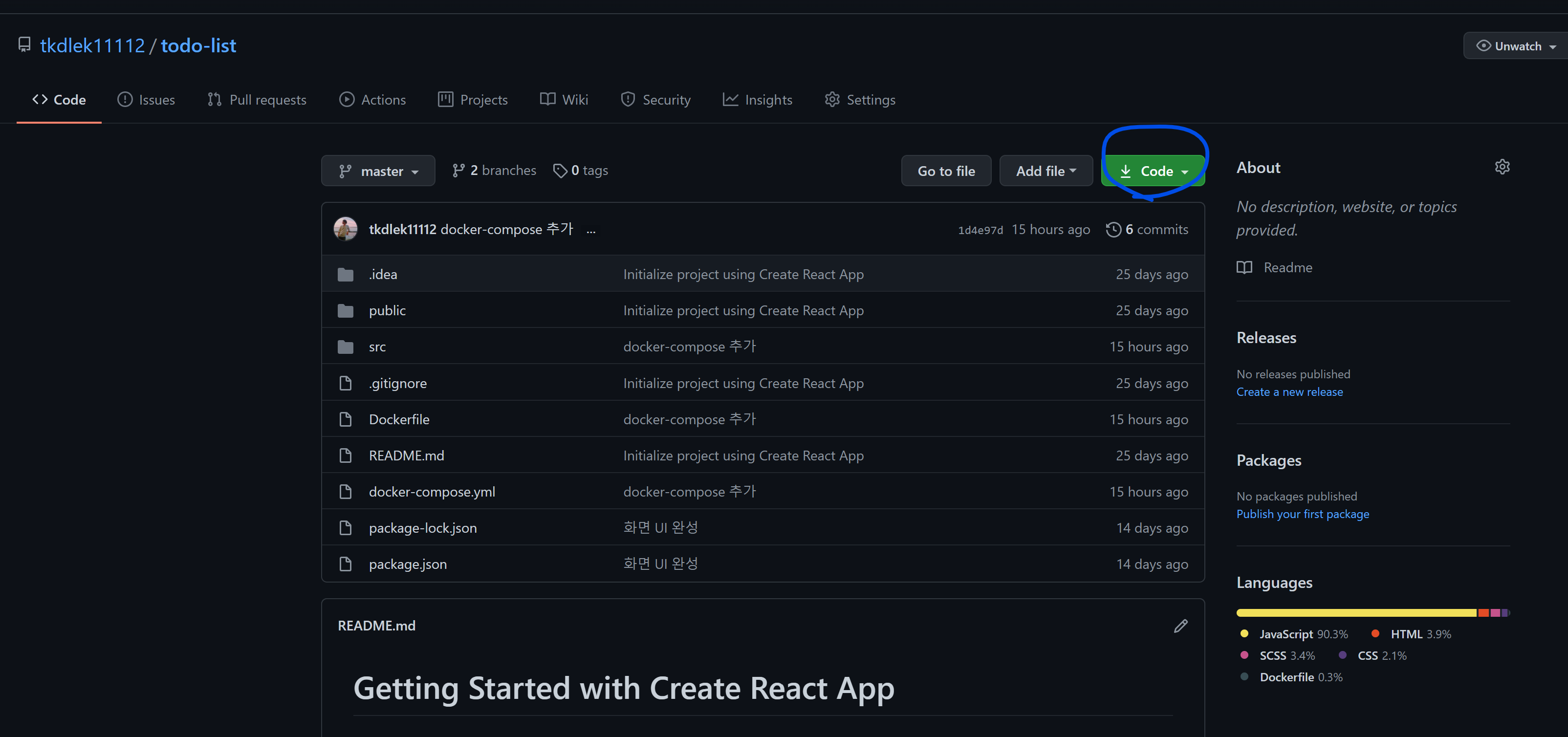Click the tags icon showing 0 tags
Image resolution: width=1568 pixels, height=737 pixels.
coord(560,171)
